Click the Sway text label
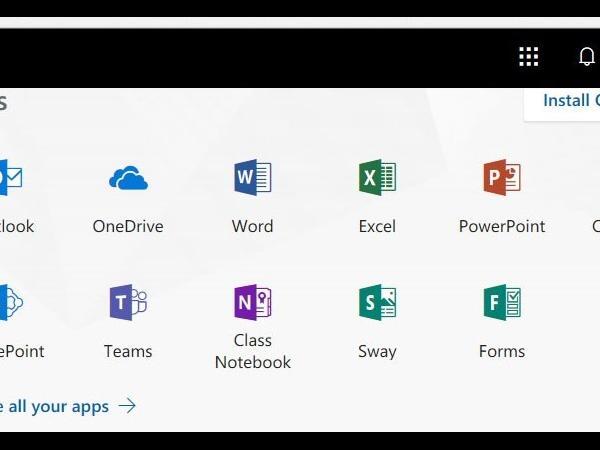The width and height of the screenshot is (600, 450). click(x=377, y=352)
